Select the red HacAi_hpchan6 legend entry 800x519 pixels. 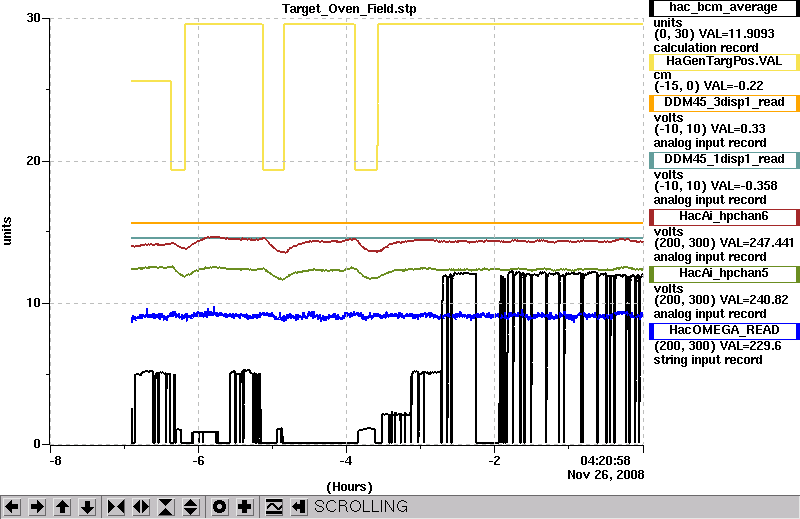pyautogui.click(x=723, y=216)
